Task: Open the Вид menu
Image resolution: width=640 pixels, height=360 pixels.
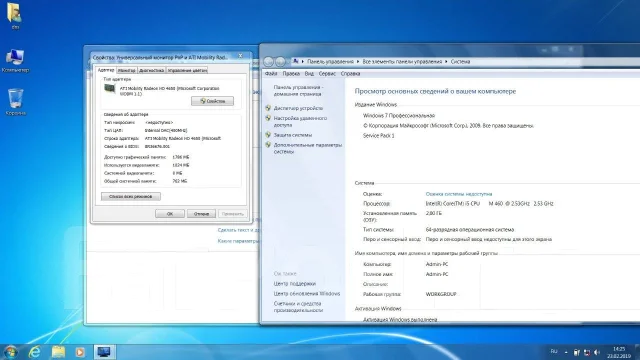Action: [x=309, y=74]
